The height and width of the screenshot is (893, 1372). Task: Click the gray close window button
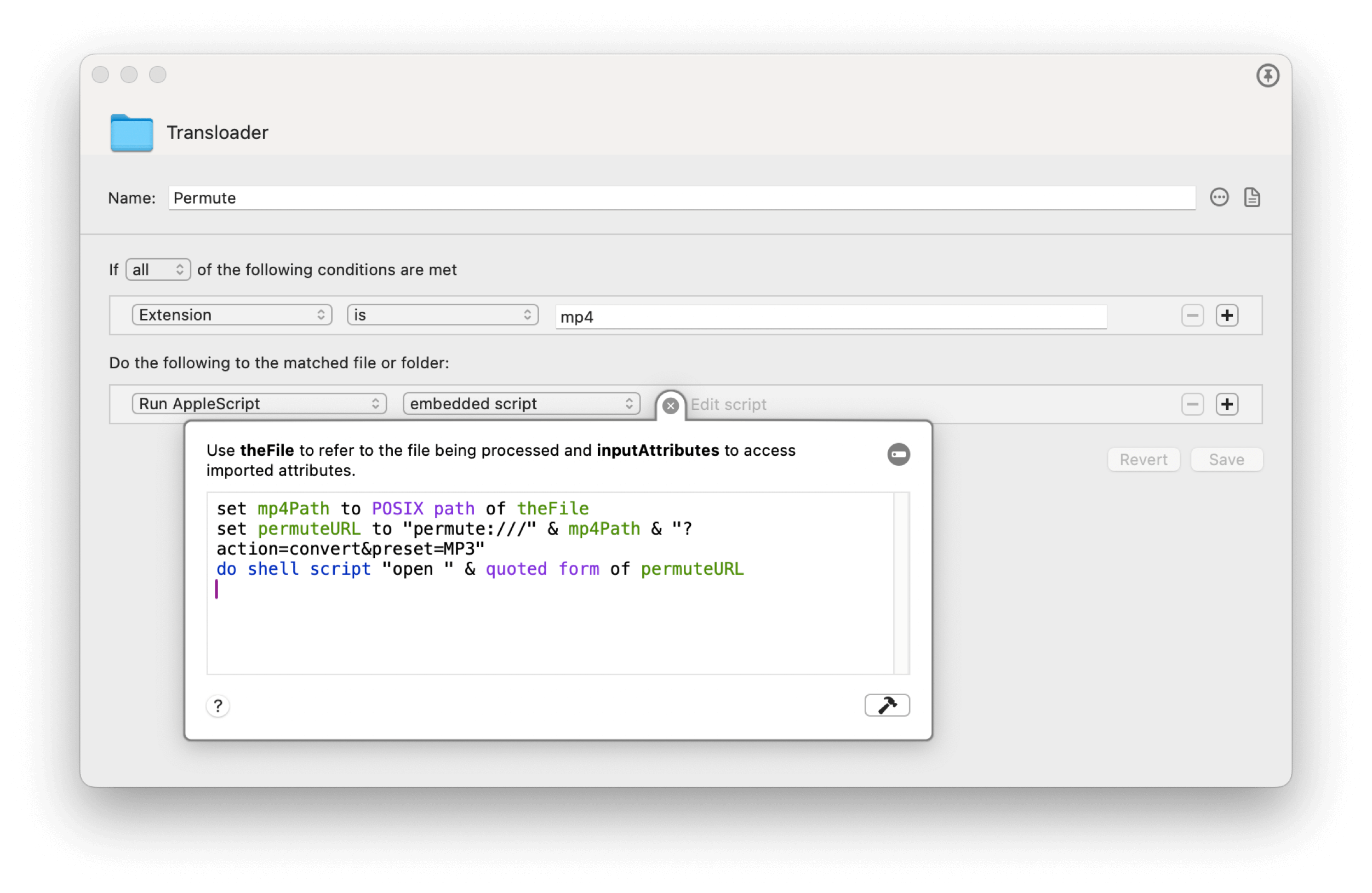point(100,75)
